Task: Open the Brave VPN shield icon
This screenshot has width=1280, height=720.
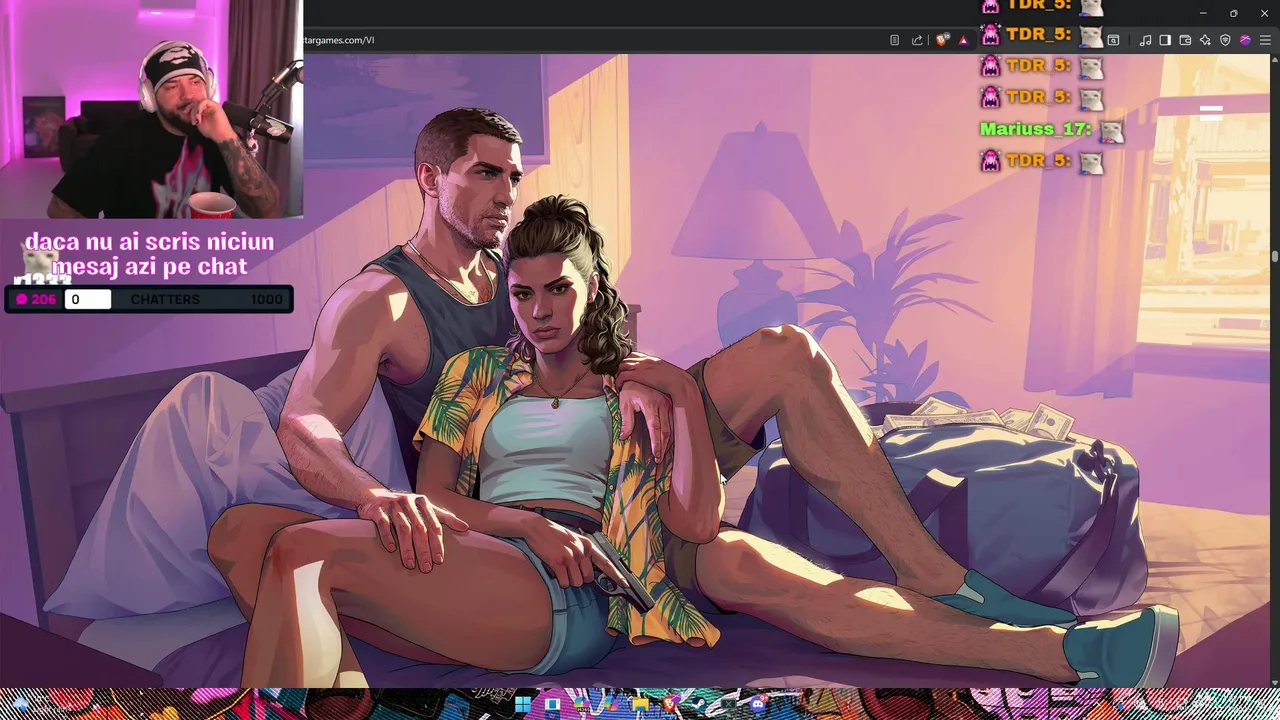Action: [x=1225, y=40]
